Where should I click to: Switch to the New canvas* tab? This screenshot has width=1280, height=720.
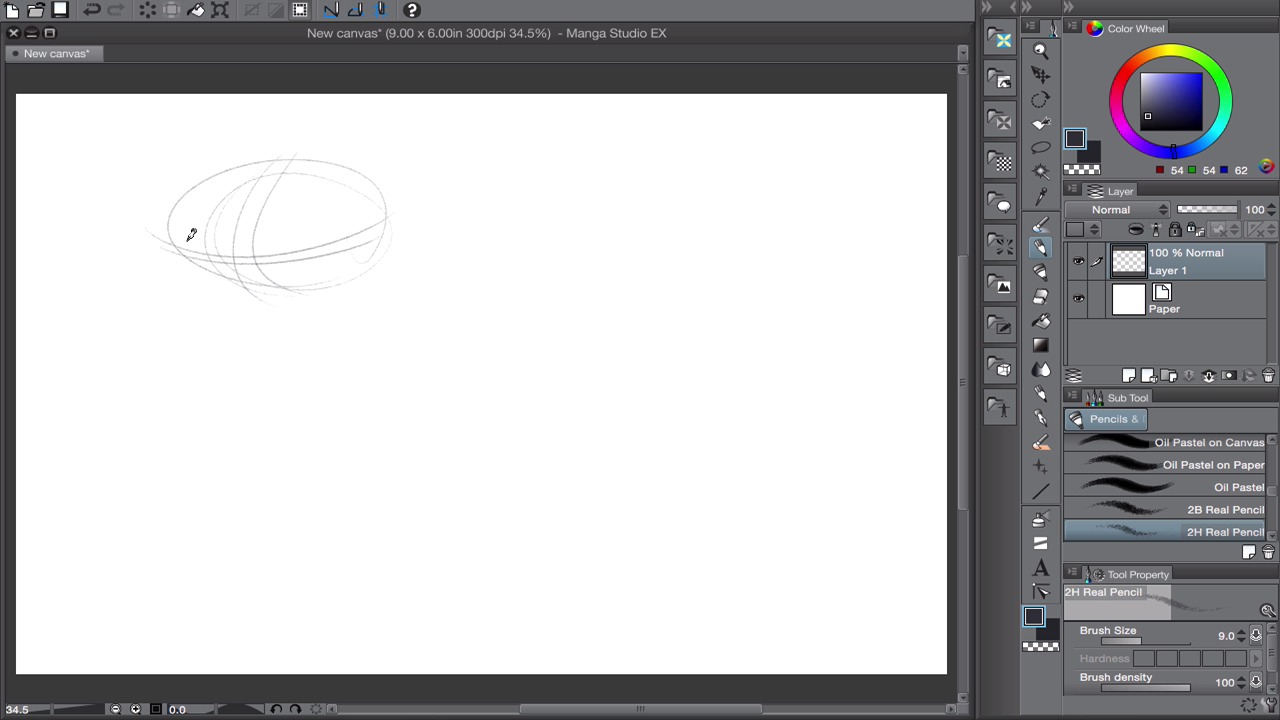[56, 54]
